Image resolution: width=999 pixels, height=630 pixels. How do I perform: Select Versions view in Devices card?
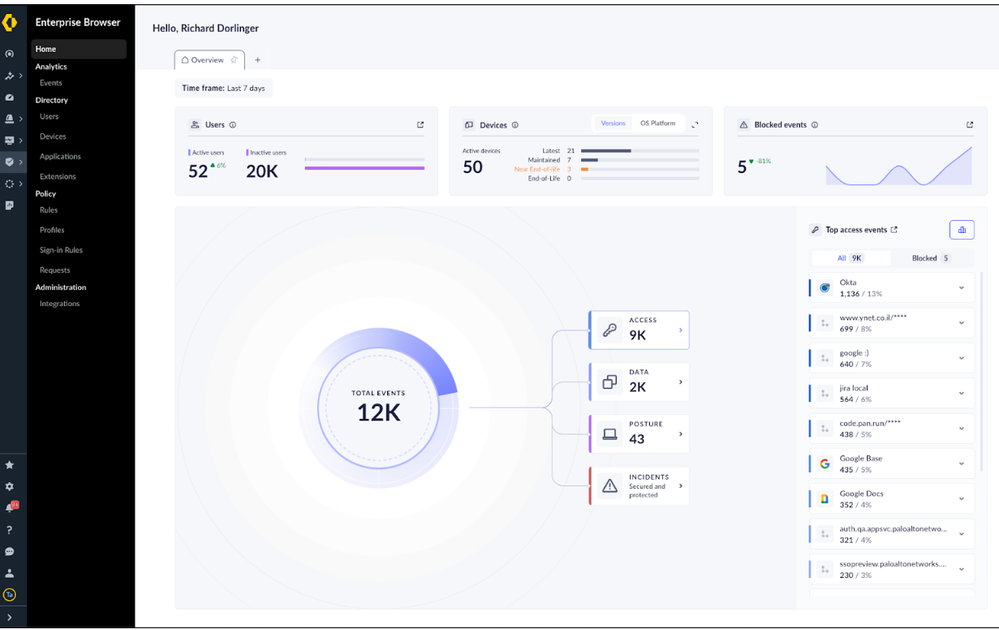[x=613, y=124]
